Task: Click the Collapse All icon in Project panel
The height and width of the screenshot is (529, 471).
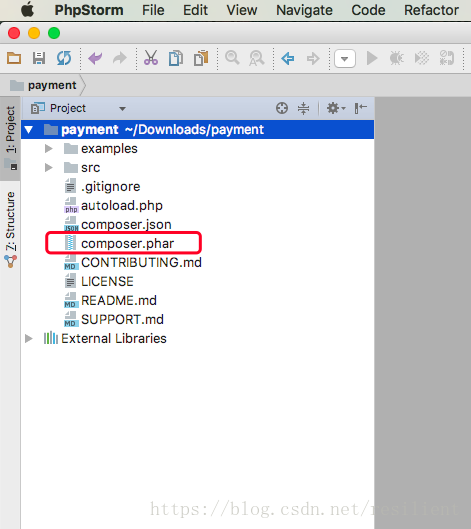Action: click(x=303, y=108)
